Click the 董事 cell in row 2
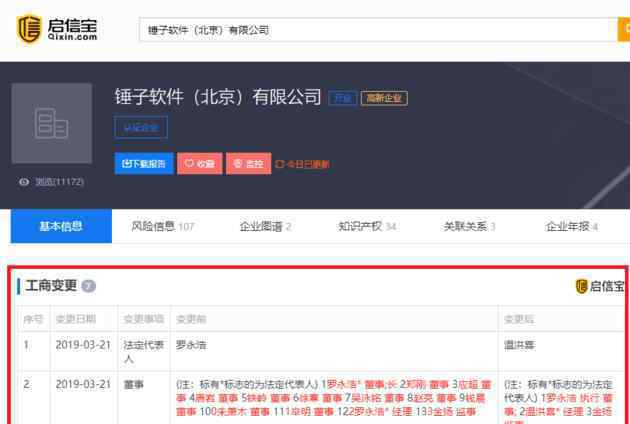Viewport: 630px width, 424px height. point(133,384)
